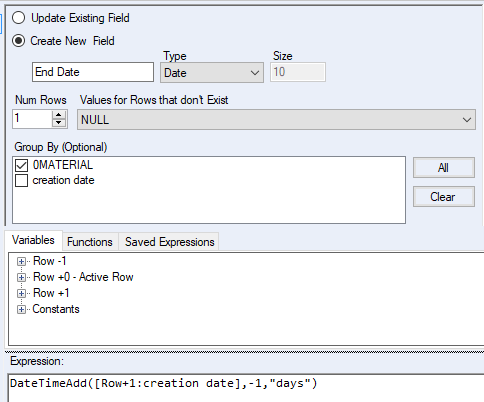Open the Values for Rows dropdown (NULL)
The width and height of the screenshot is (484, 402).
[276, 119]
